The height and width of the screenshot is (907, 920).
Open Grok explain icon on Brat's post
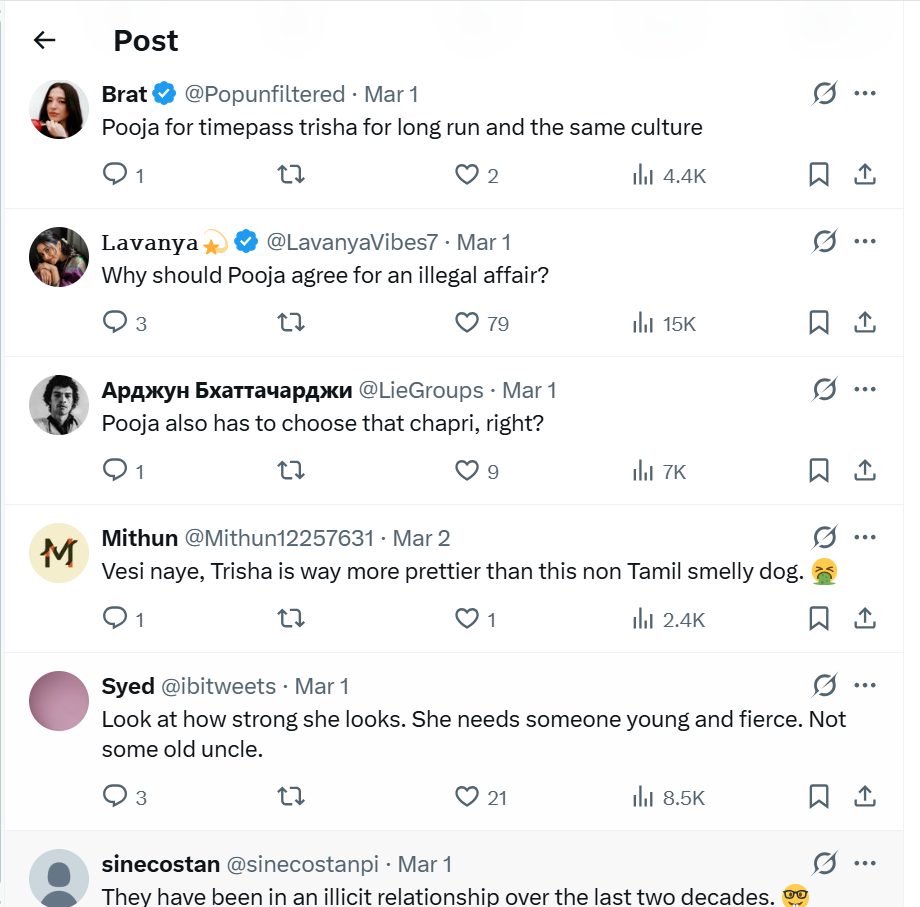(824, 94)
